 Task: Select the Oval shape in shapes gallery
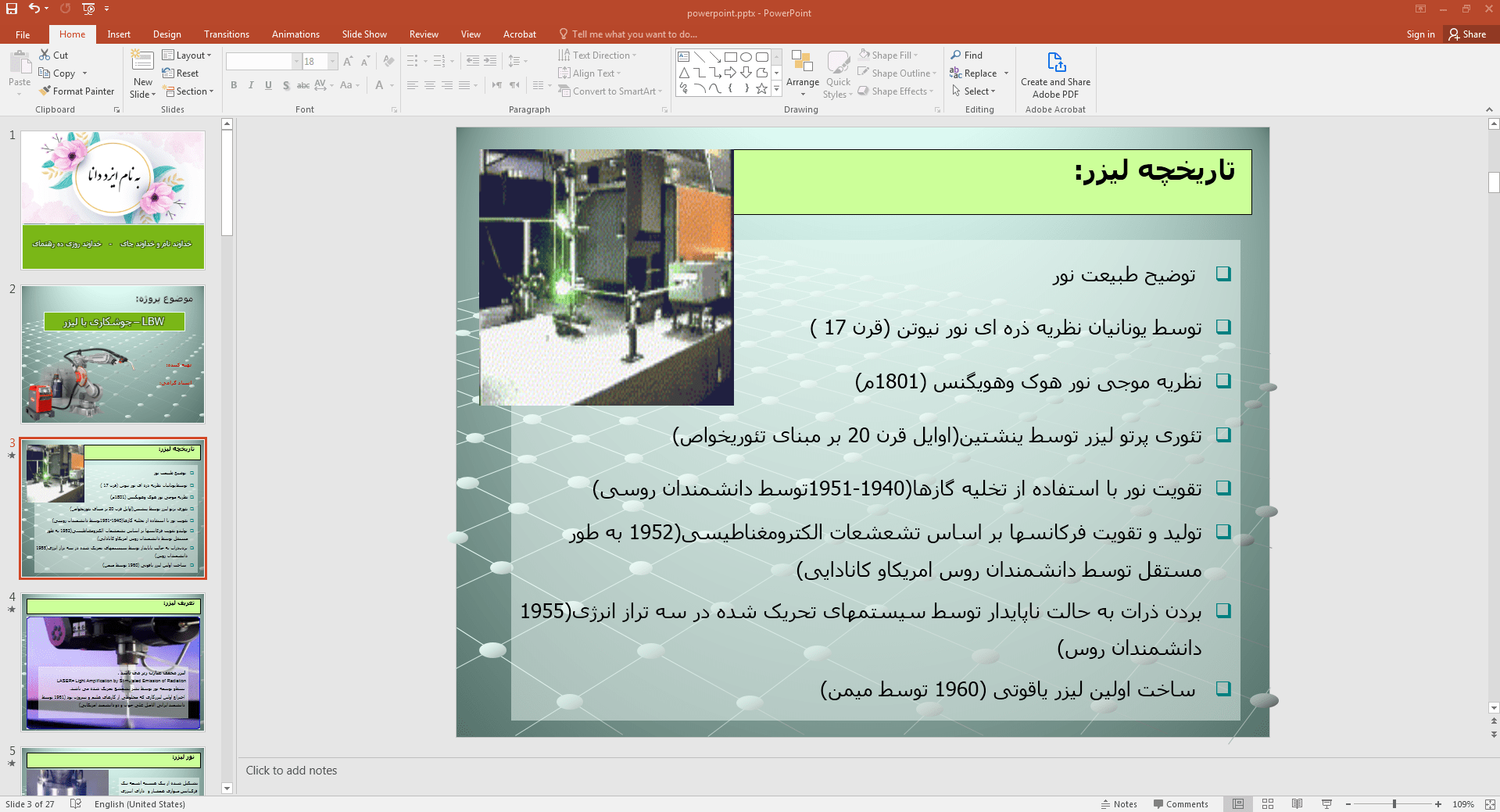[746, 57]
